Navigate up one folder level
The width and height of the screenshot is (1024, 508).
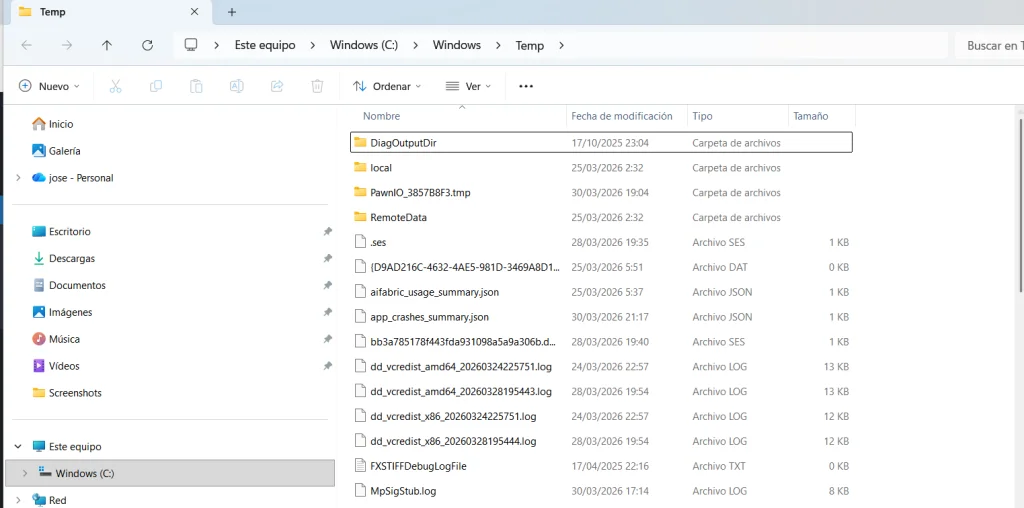[107, 45]
